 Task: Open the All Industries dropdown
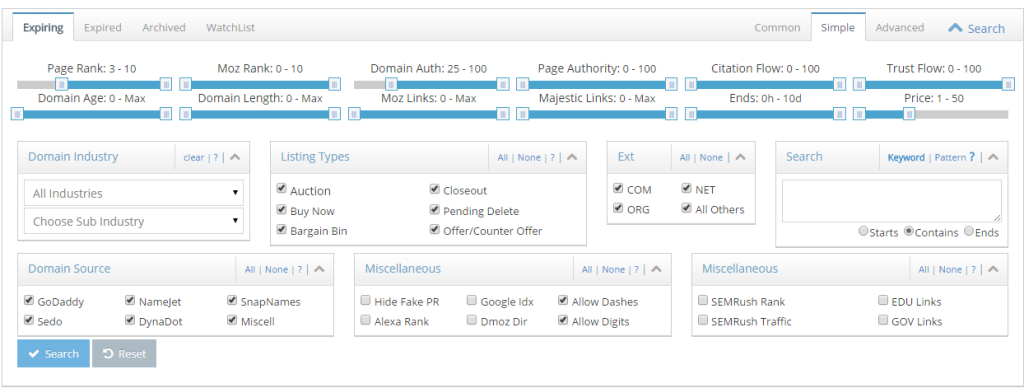coord(134,193)
